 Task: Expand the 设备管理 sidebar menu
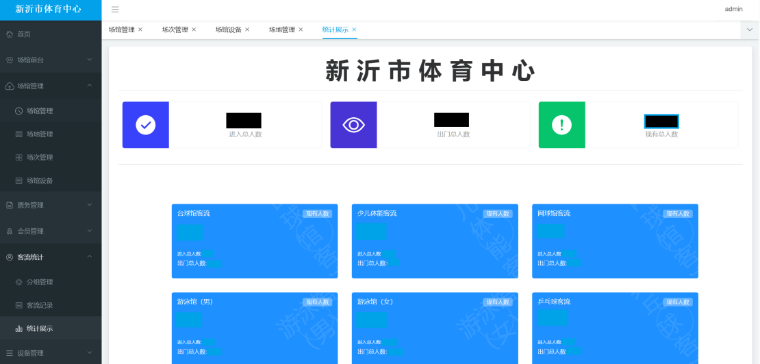pos(50,353)
